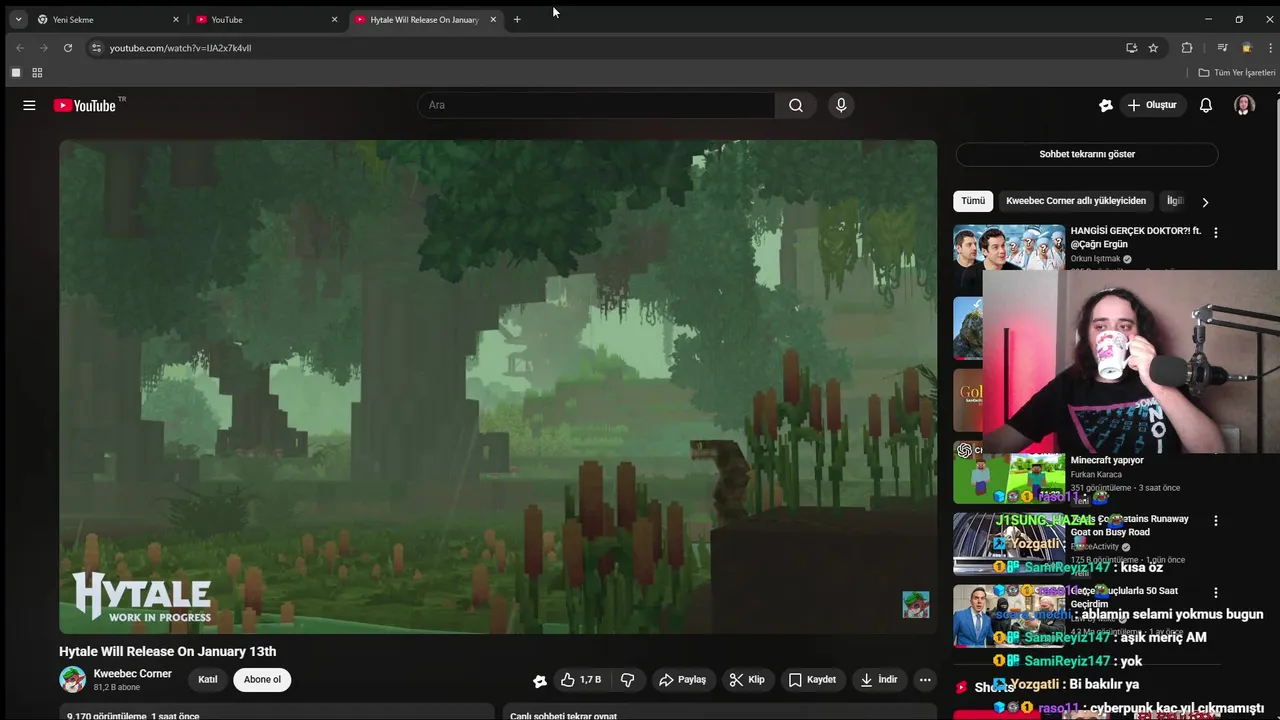
Task: Open a new browser tab with plus
Action: click(x=517, y=19)
